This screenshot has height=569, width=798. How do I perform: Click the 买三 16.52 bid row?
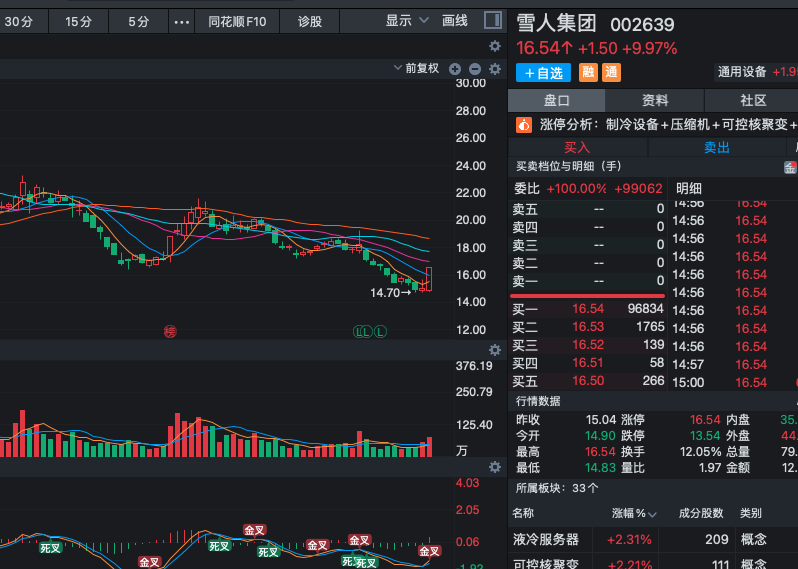click(x=588, y=345)
